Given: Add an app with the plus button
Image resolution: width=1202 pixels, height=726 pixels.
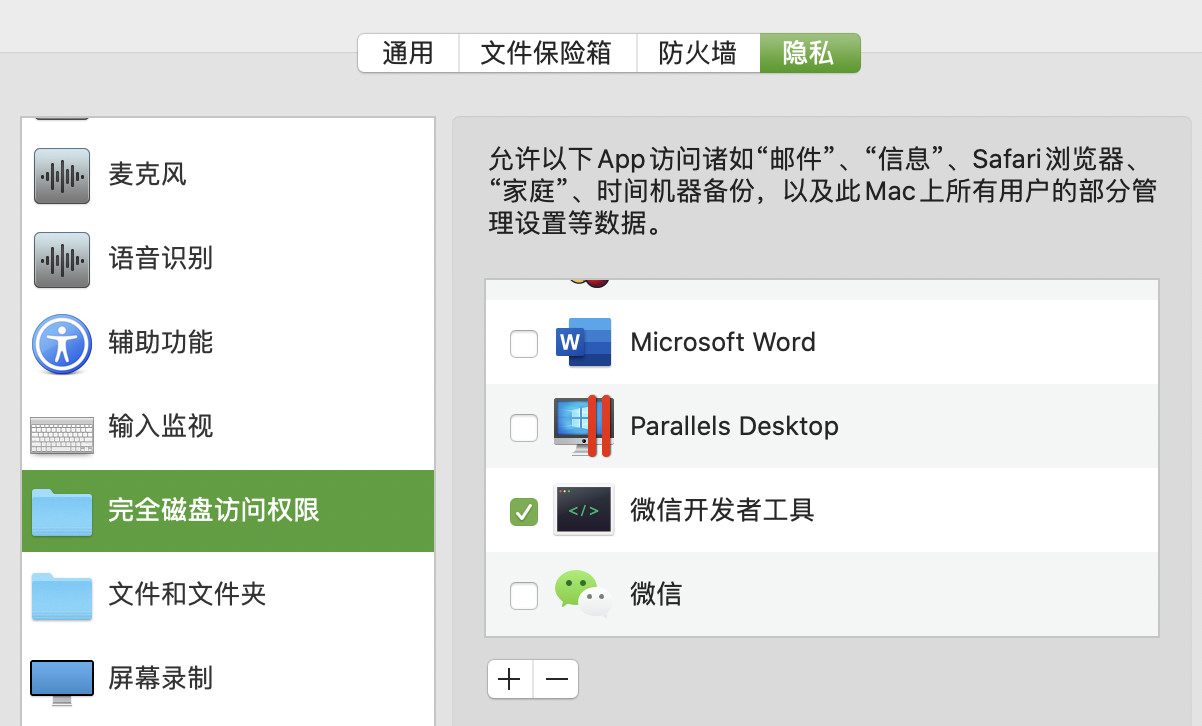Looking at the screenshot, I should [x=510, y=680].
